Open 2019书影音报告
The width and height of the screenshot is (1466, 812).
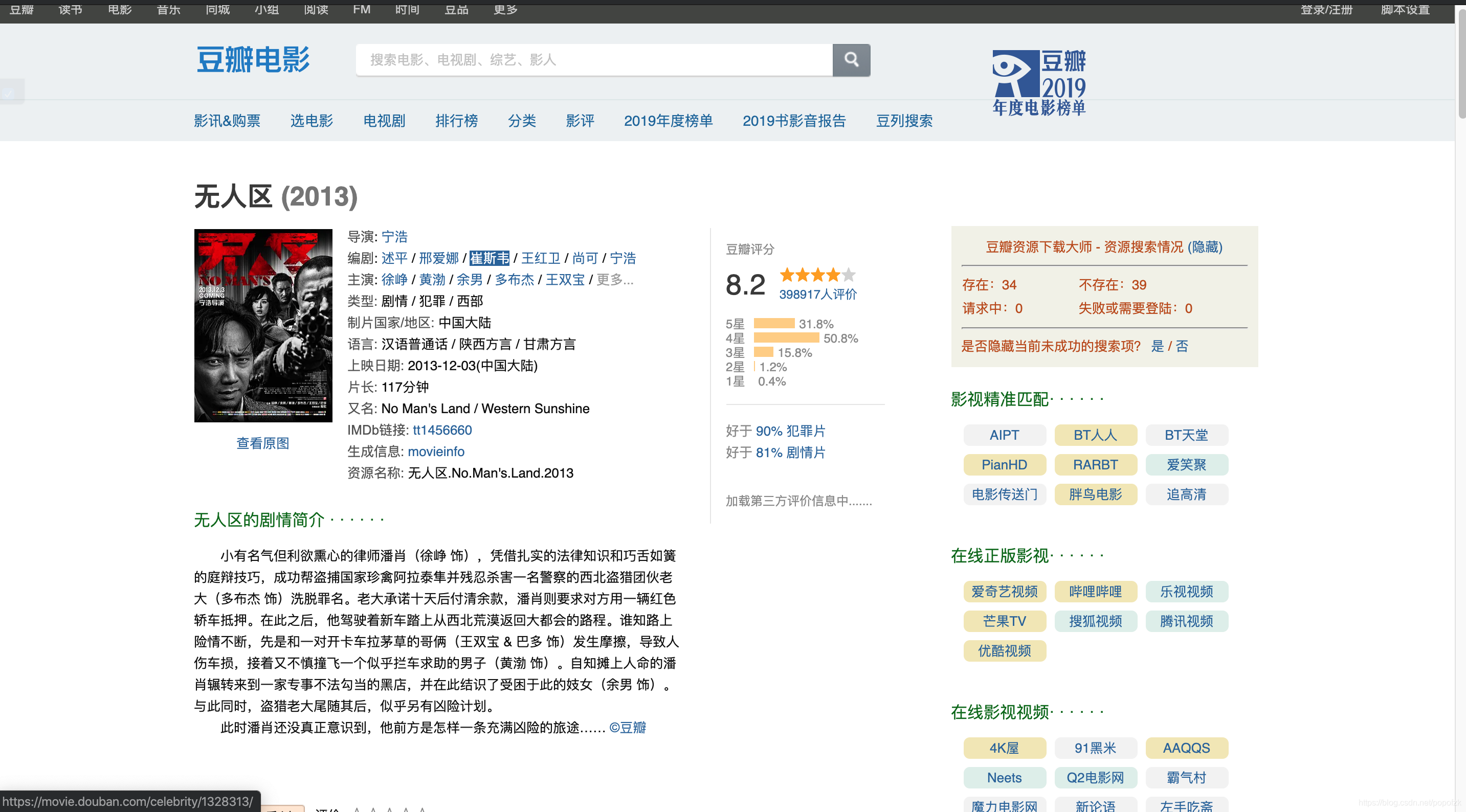click(794, 121)
